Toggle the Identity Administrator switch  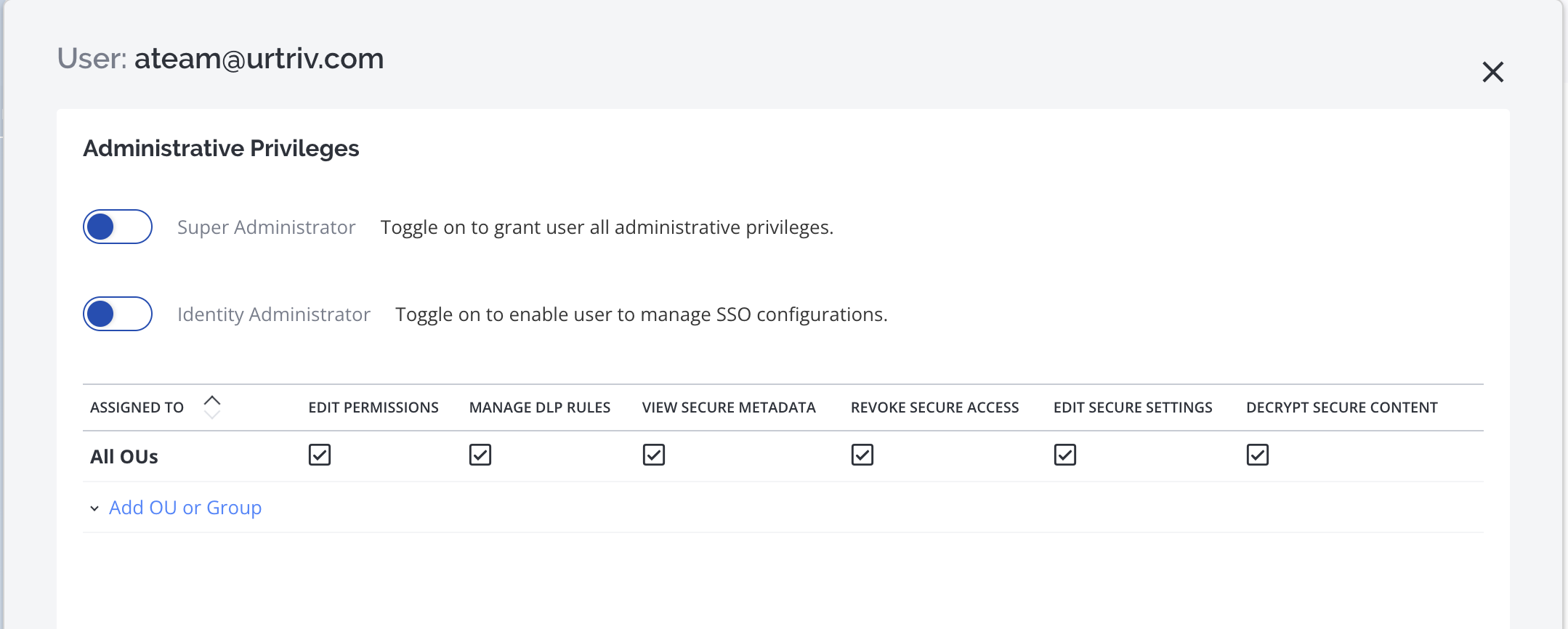(118, 314)
